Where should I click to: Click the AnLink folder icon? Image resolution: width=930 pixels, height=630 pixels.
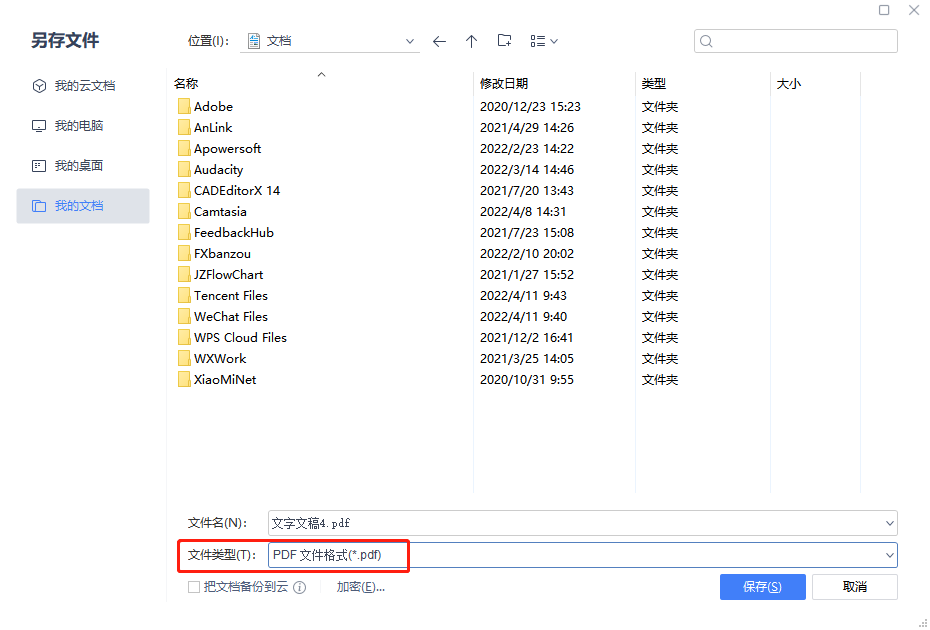pos(184,128)
